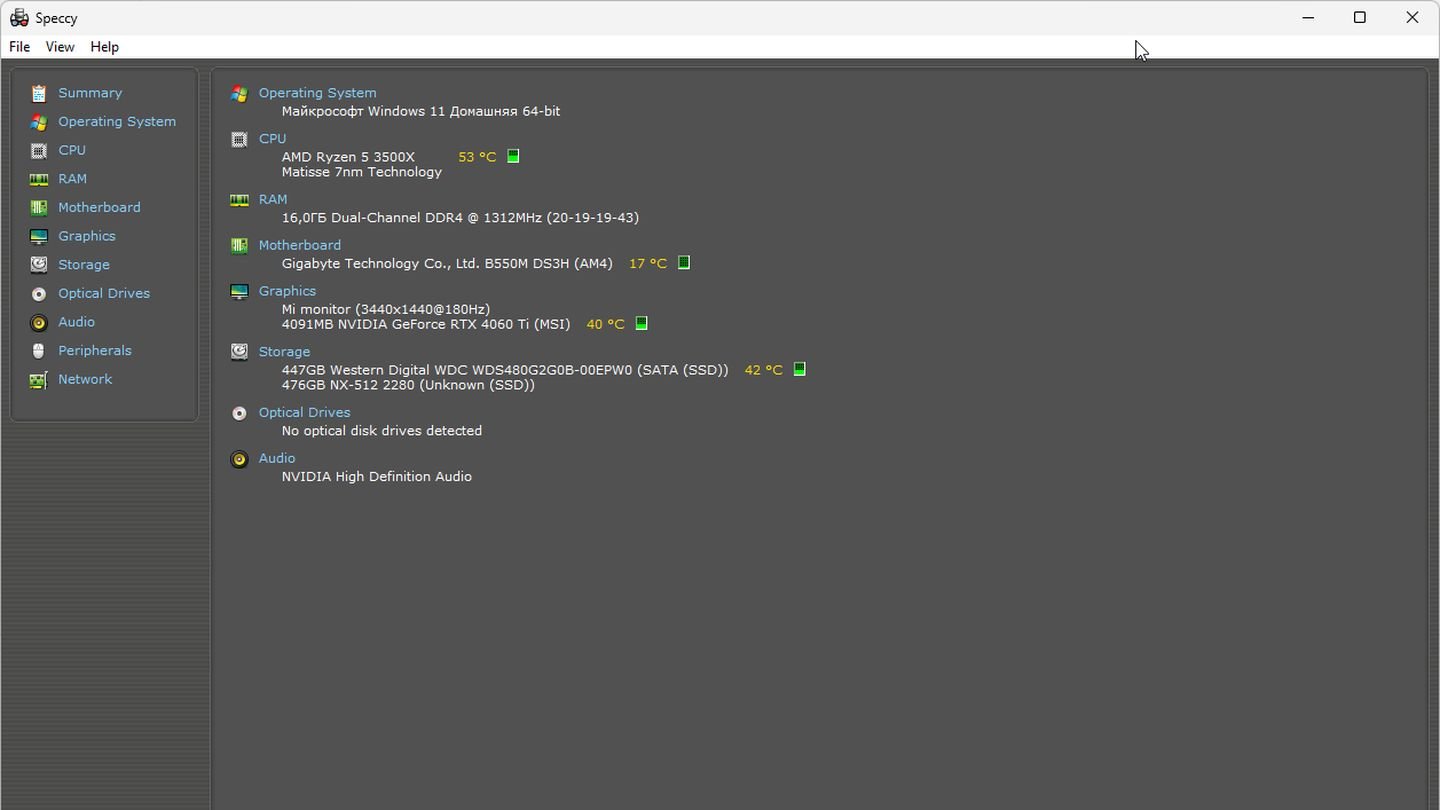Viewport: 1440px width, 810px height.
Task: Click green status indicator next to storage 42 °C
Action: pos(799,369)
